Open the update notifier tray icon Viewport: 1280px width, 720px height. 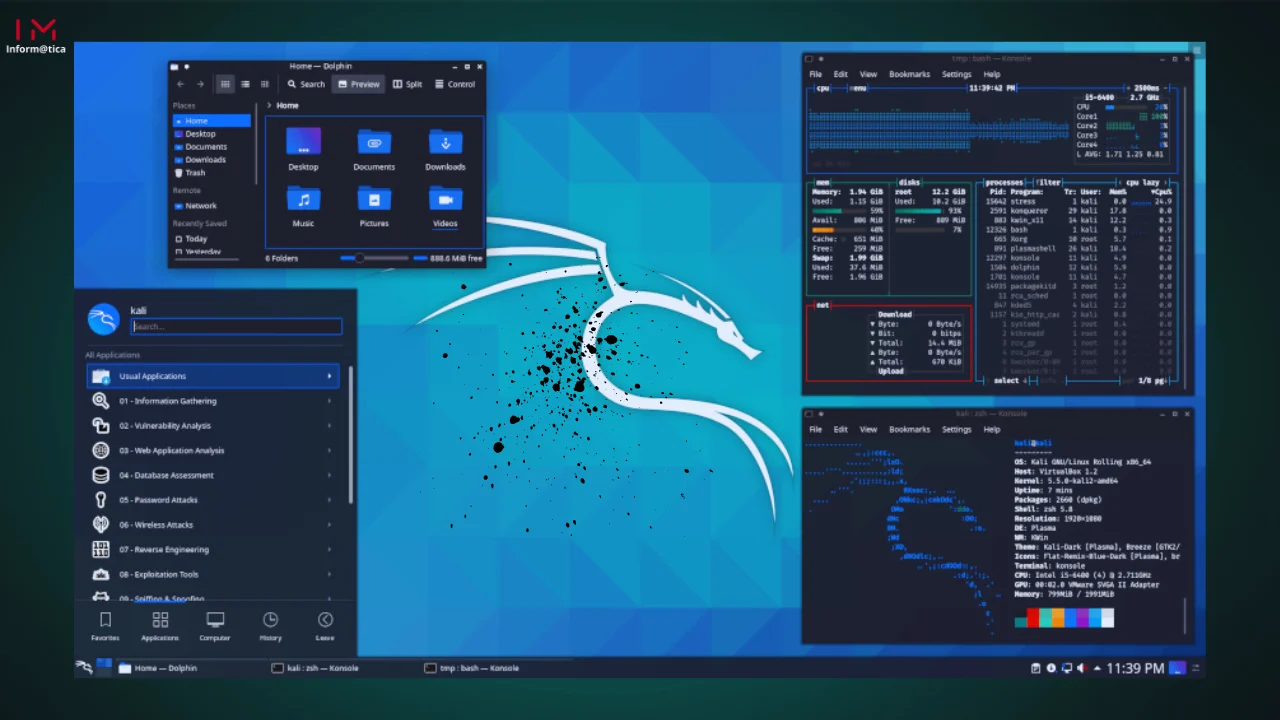(x=1051, y=668)
